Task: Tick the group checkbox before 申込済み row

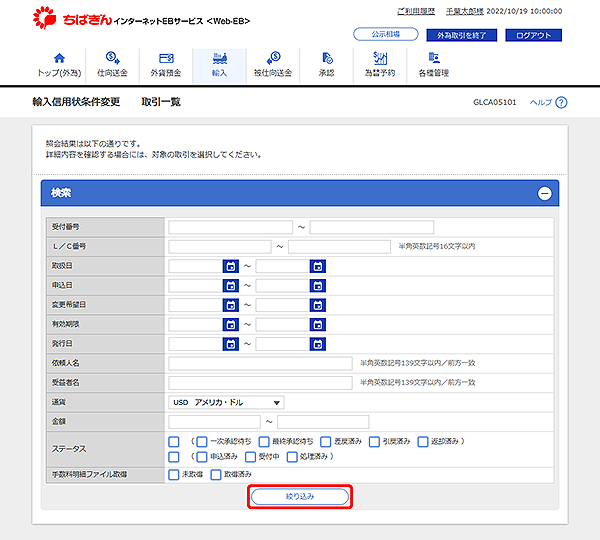Action: point(174,457)
